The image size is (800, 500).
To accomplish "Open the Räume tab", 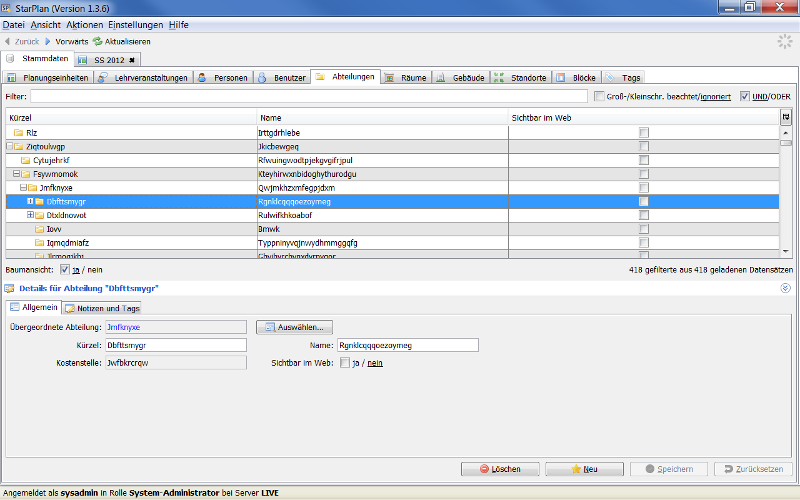I will point(407,78).
